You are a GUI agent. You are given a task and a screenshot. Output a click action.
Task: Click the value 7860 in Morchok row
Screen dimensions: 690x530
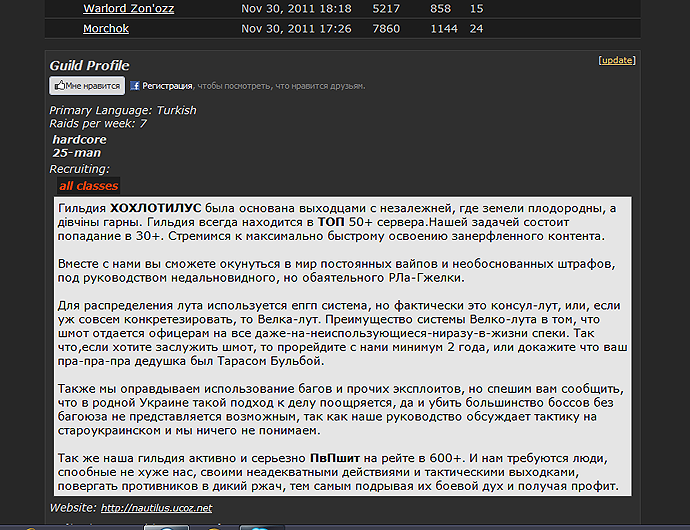click(386, 29)
